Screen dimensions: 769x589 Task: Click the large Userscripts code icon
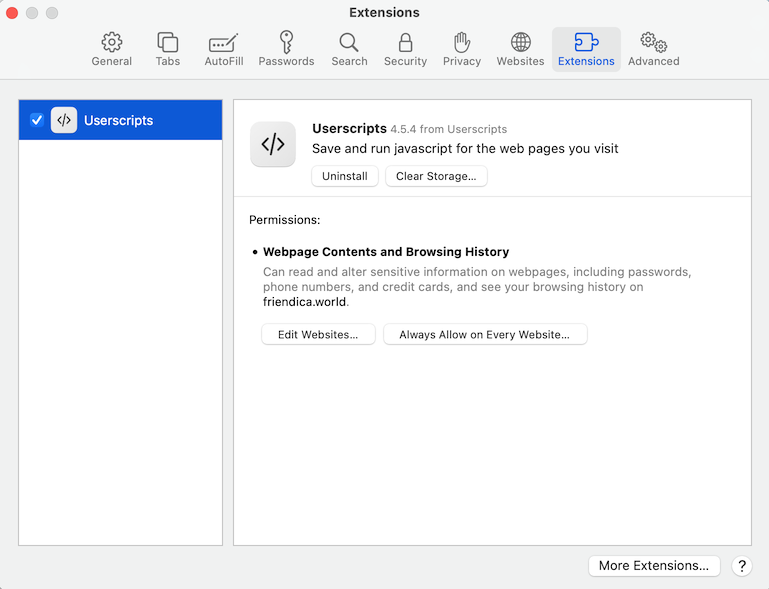tap(273, 144)
